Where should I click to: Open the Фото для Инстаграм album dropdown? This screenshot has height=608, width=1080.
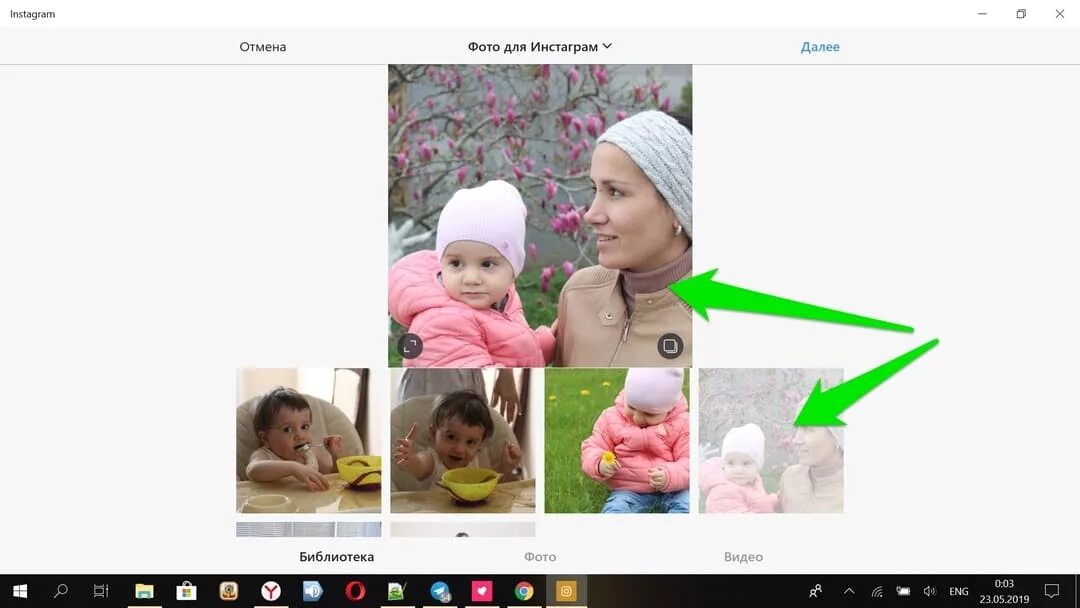pyautogui.click(x=539, y=47)
